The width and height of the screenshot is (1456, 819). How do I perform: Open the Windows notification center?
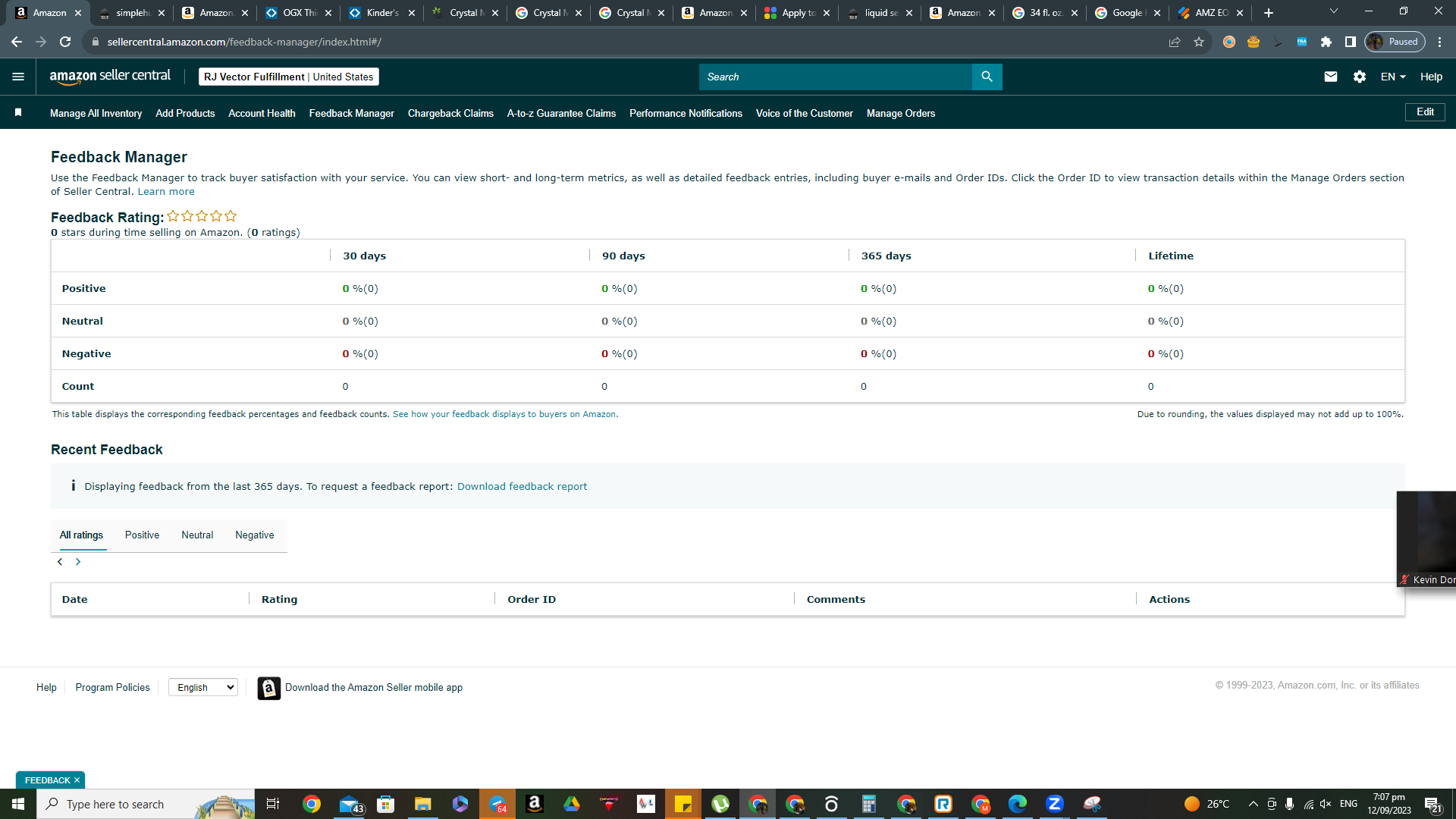(x=1432, y=804)
